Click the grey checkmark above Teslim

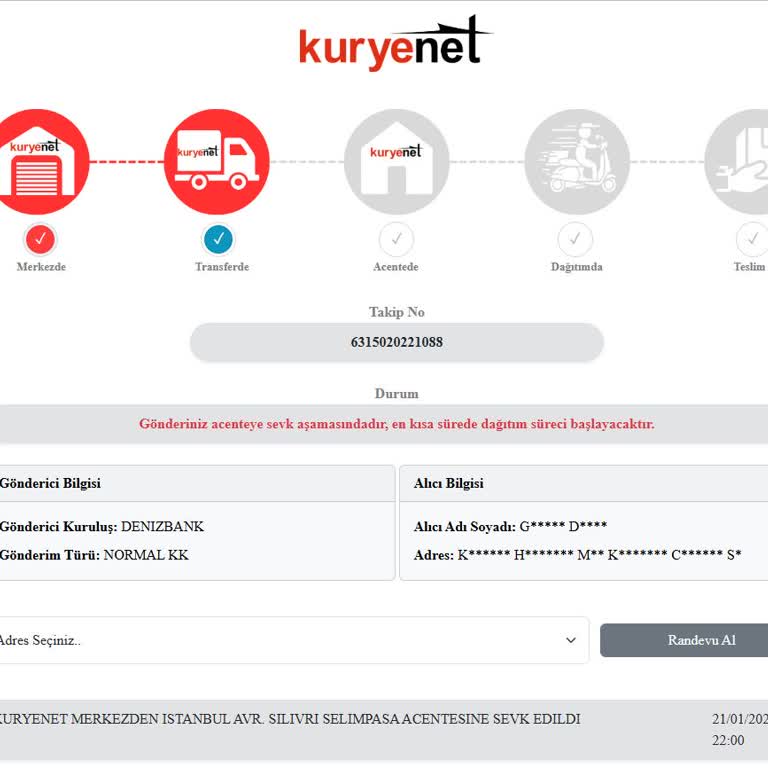(752, 239)
